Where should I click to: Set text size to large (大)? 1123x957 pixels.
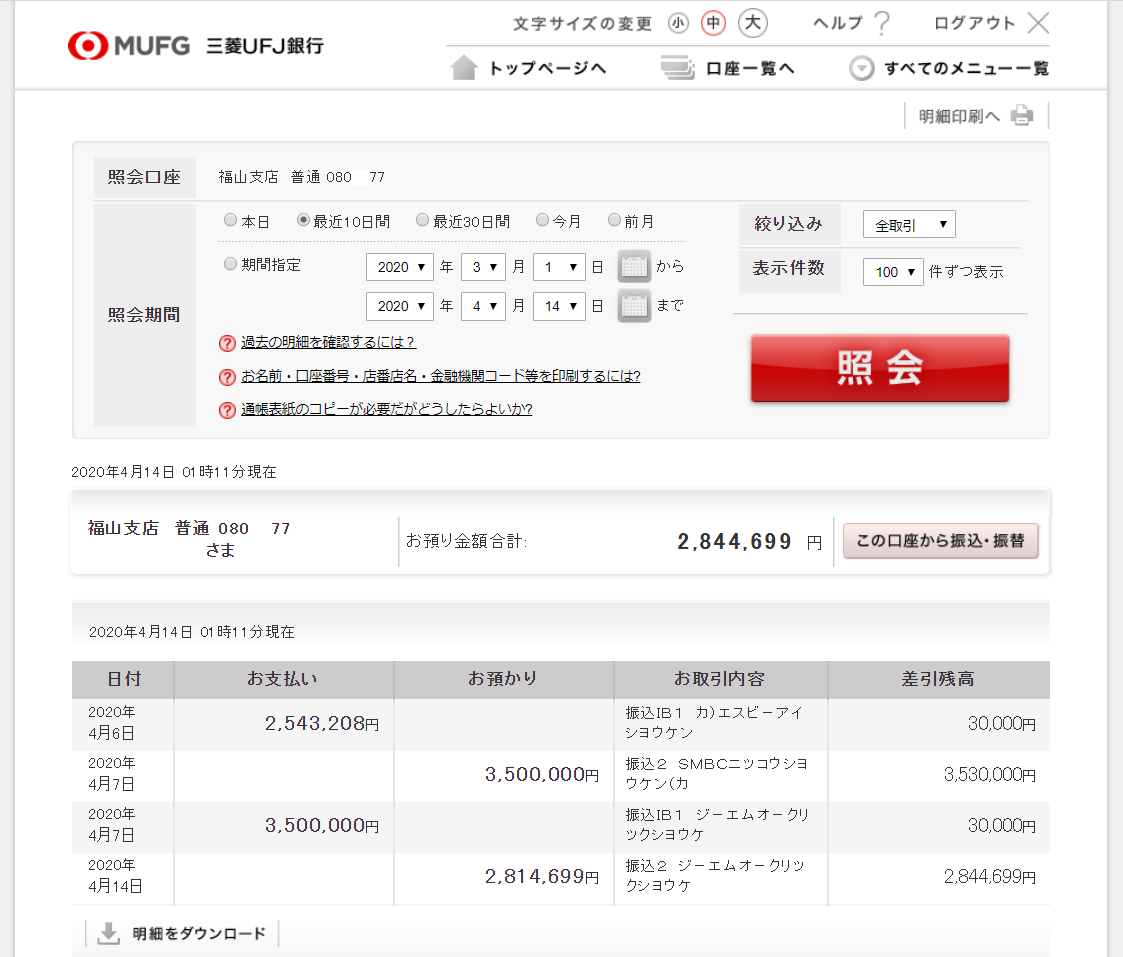(752, 23)
